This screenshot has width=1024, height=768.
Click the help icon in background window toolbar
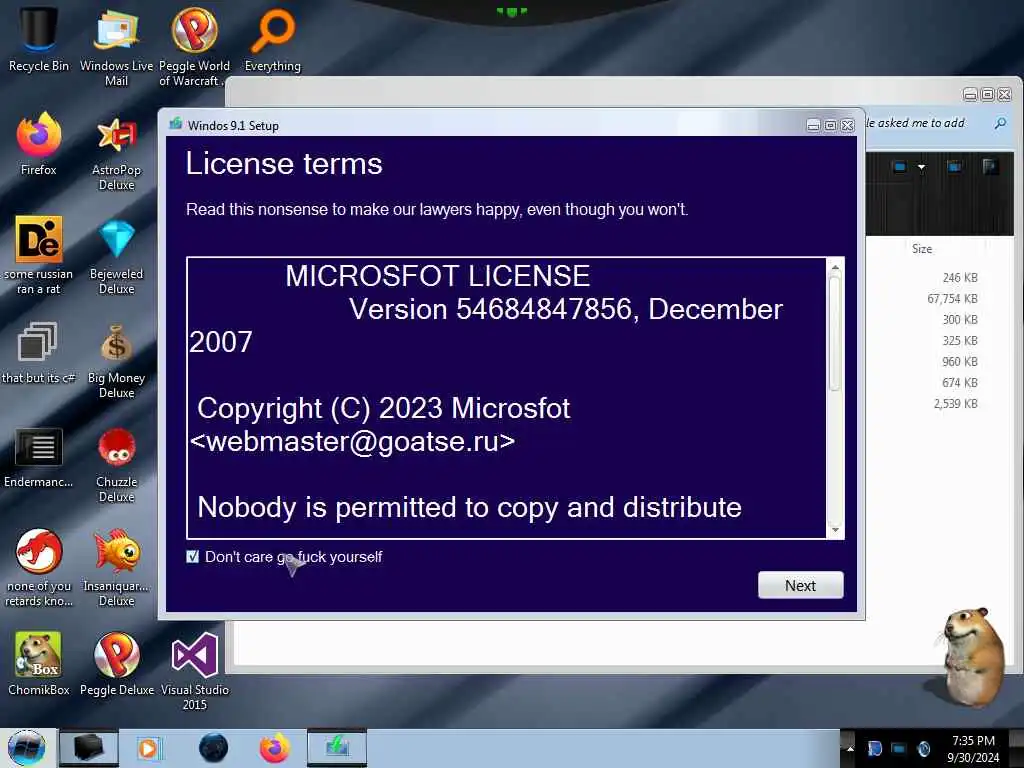(990, 167)
